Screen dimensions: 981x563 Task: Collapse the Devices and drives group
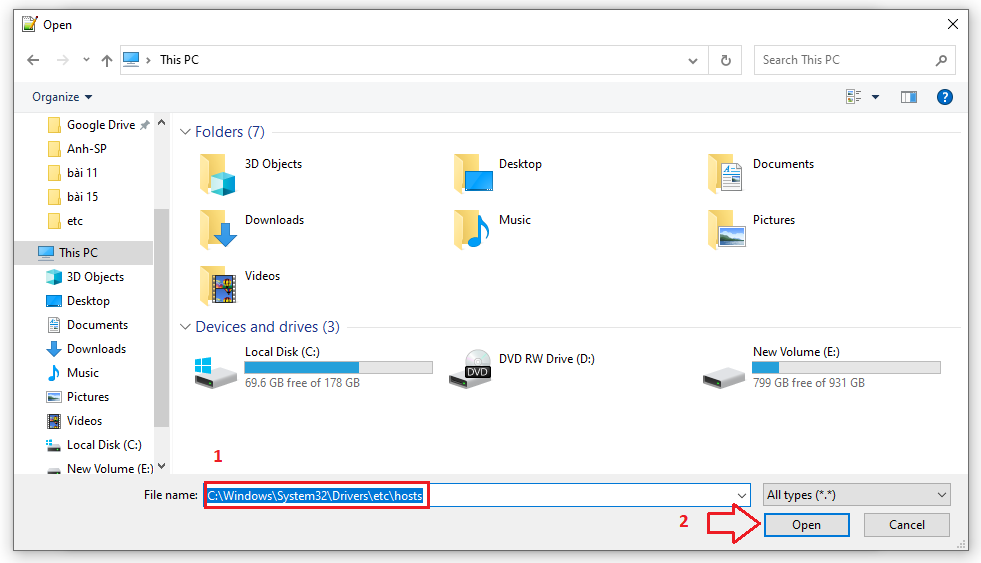(185, 327)
